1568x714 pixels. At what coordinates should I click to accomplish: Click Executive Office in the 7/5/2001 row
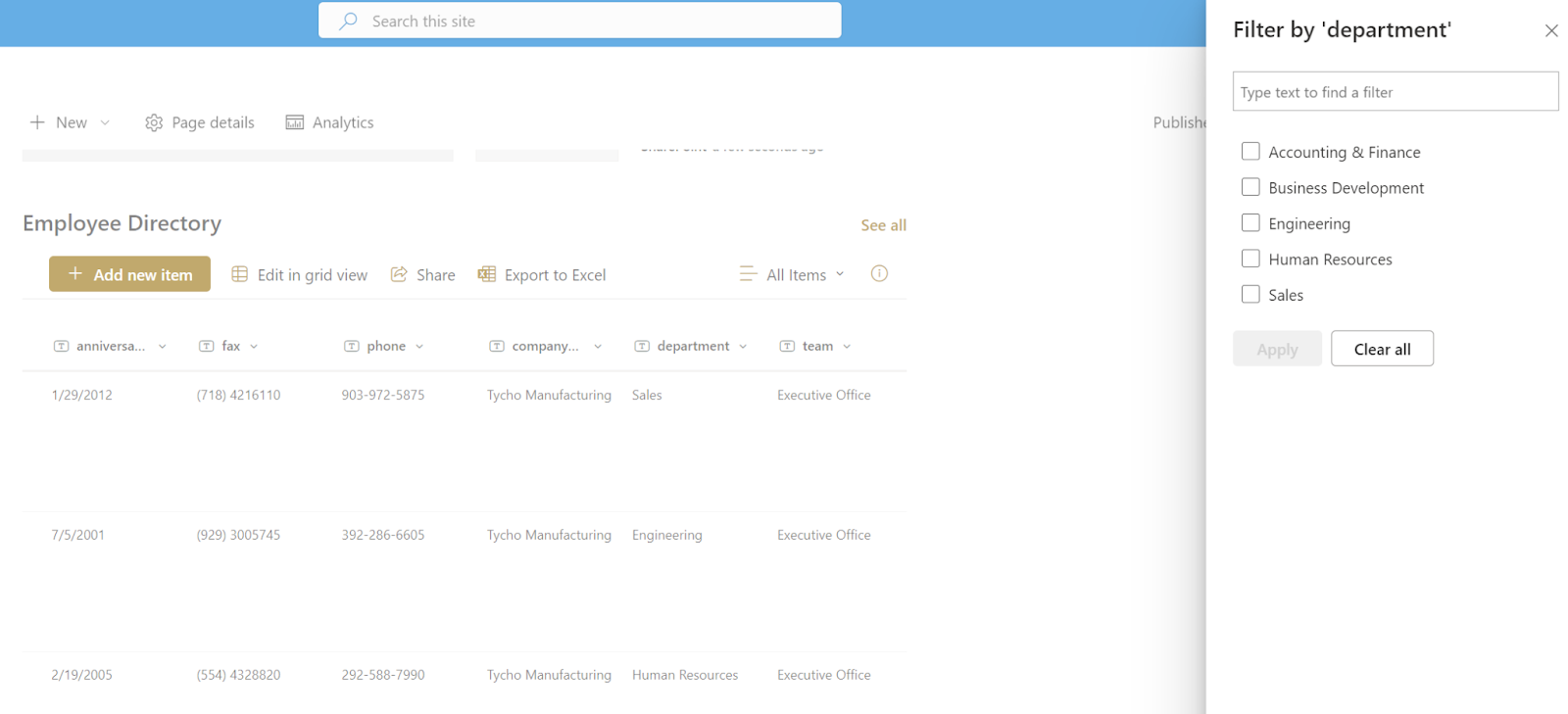click(x=824, y=535)
